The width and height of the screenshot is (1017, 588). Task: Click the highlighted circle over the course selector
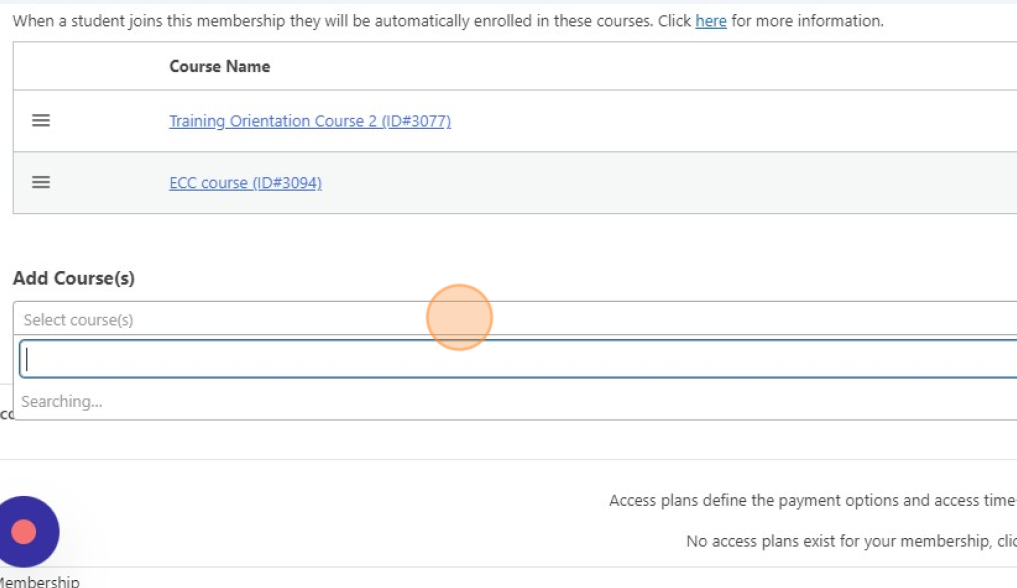(460, 315)
